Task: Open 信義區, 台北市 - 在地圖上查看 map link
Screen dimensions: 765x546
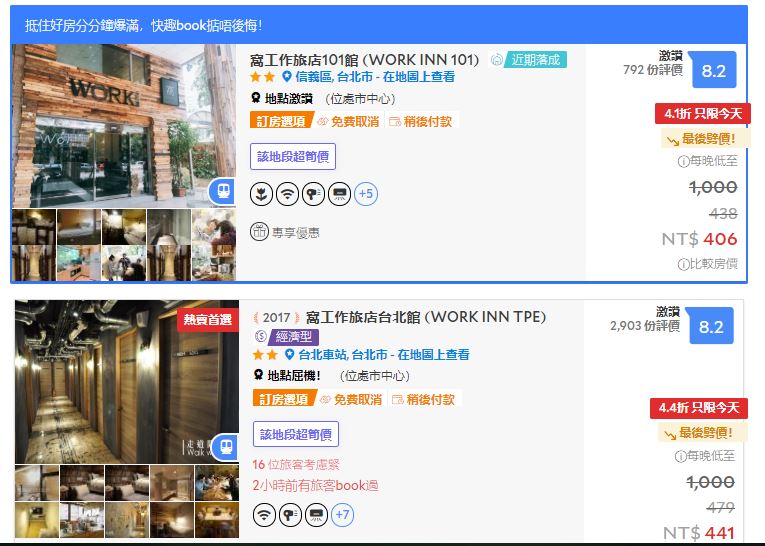Action: [375, 77]
